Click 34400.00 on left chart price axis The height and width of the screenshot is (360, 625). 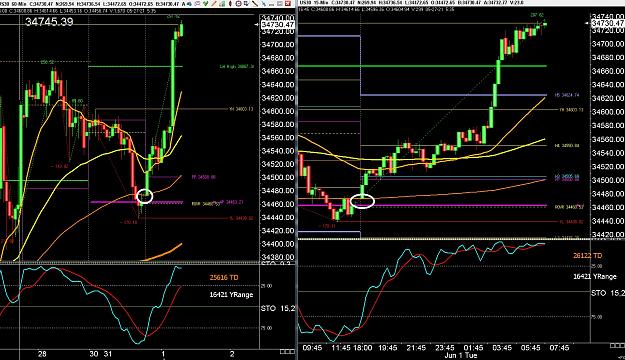[x=277, y=244]
